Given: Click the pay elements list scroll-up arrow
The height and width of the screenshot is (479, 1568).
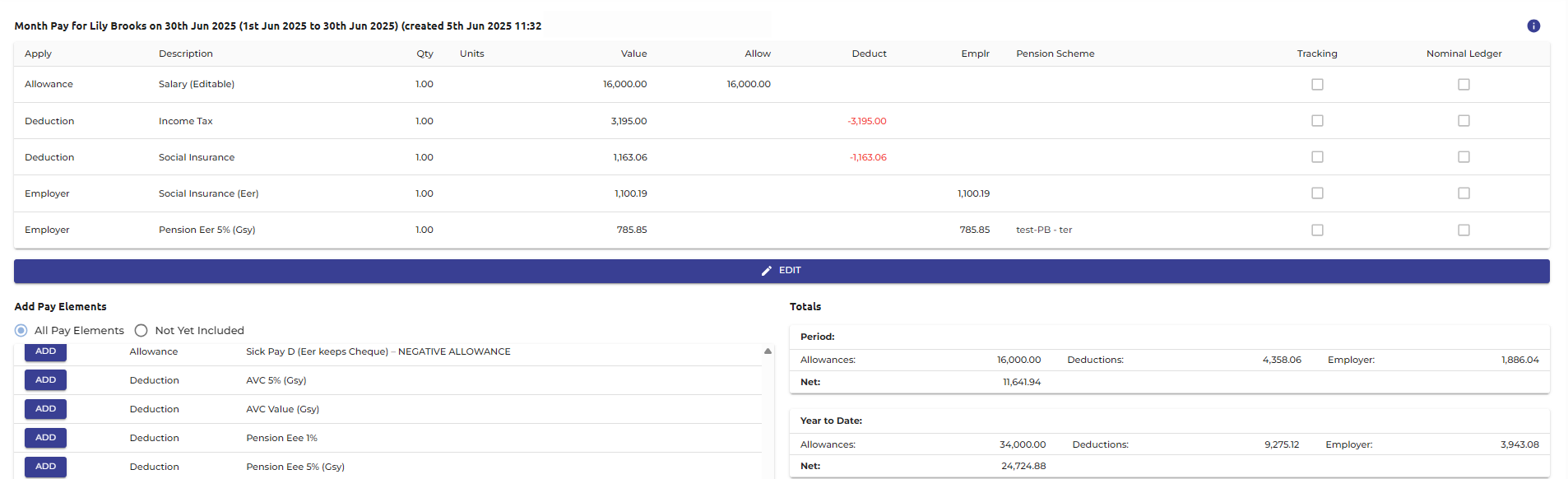Looking at the screenshot, I should pos(768,351).
